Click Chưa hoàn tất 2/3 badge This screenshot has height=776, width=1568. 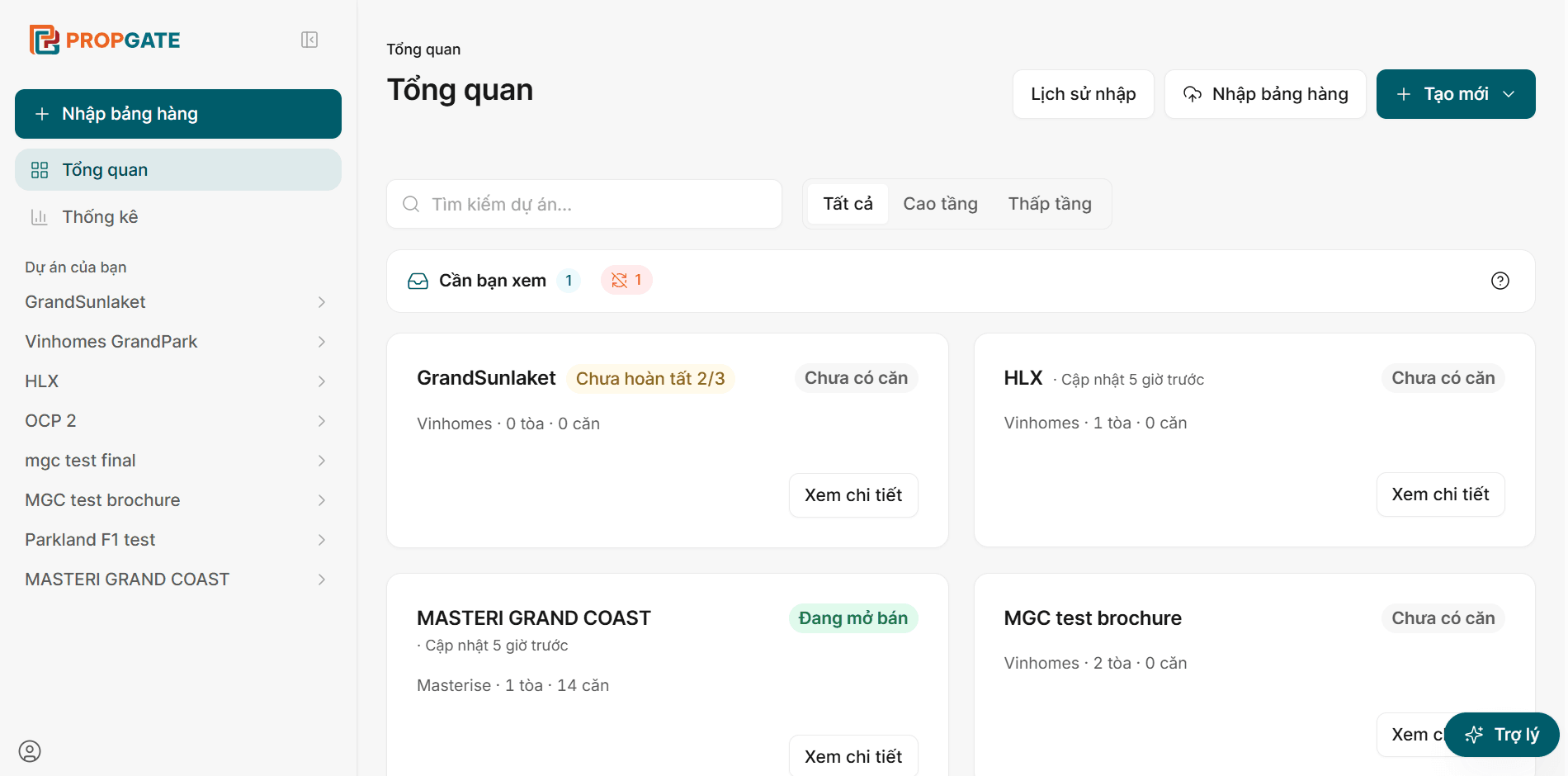coord(650,378)
